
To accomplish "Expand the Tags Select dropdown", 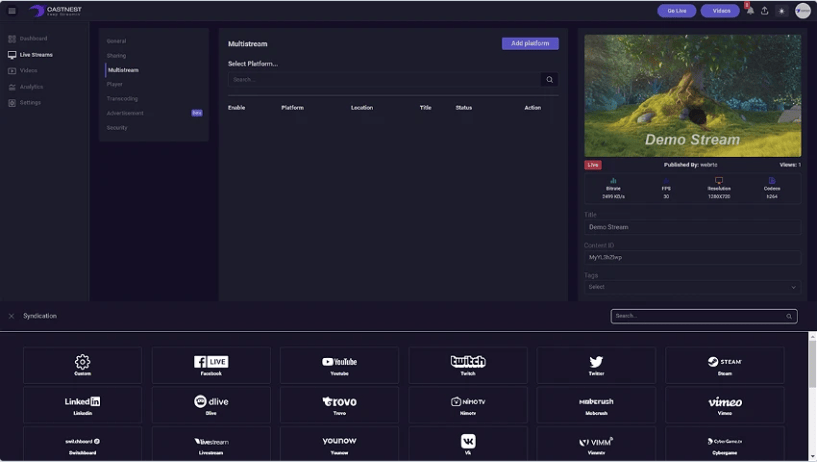I will [692, 287].
